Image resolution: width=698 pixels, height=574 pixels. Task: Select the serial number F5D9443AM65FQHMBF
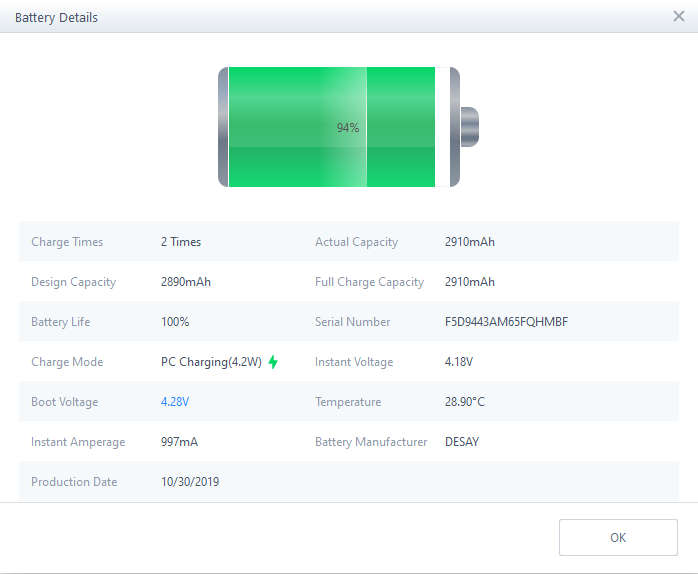coord(506,322)
